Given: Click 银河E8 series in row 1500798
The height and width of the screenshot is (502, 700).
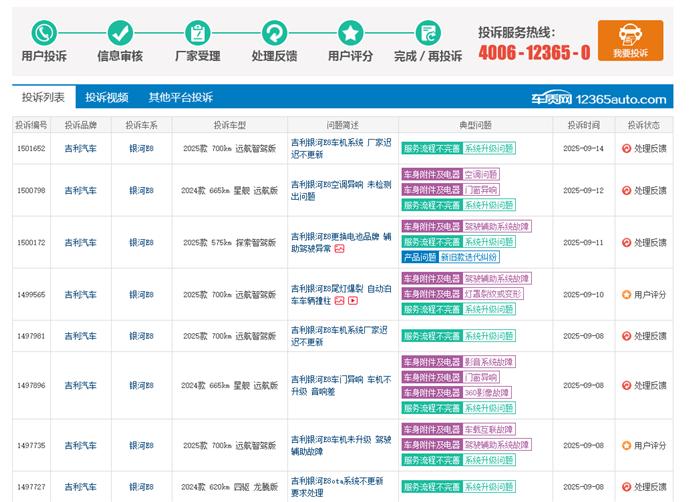Looking at the screenshot, I should tap(141, 190).
